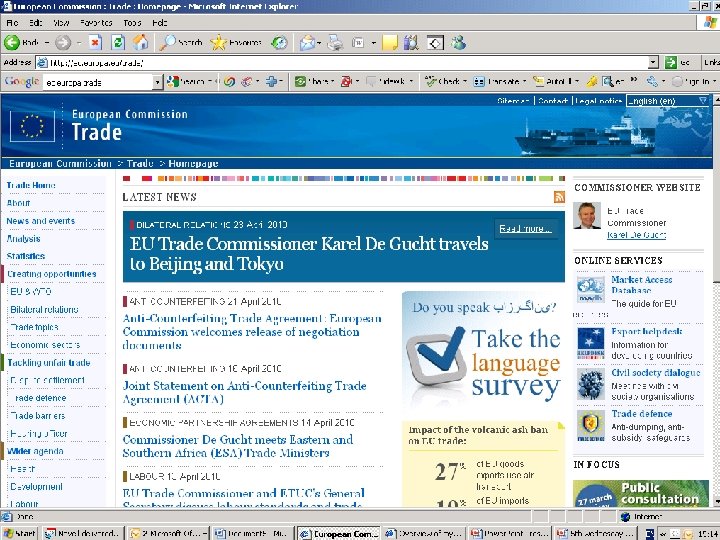Open the Tools menu
The height and width of the screenshot is (540, 720).
click(132, 22)
